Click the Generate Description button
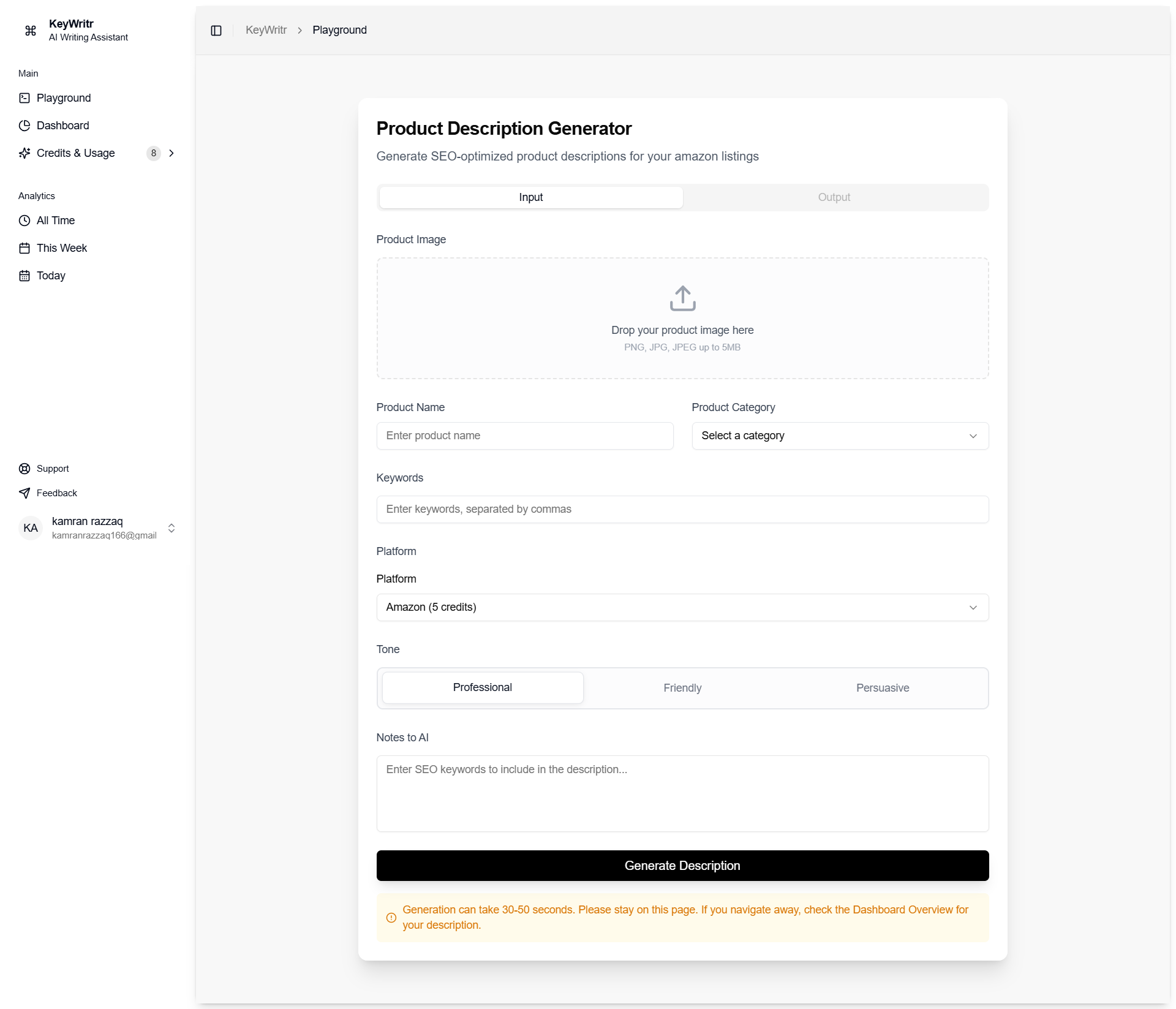 click(x=682, y=866)
